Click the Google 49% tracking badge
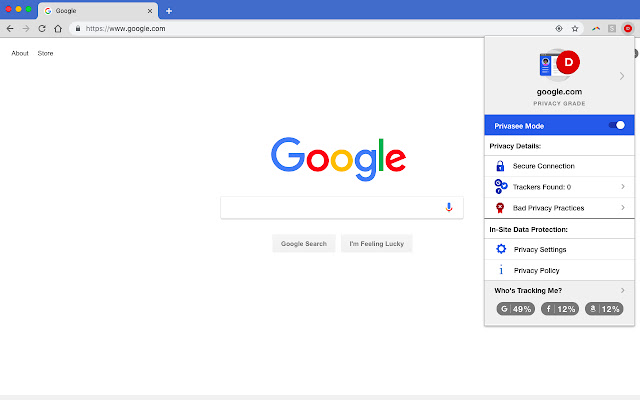This screenshot has width=640, height=400. pyautogui.click(x=516, y=309)
